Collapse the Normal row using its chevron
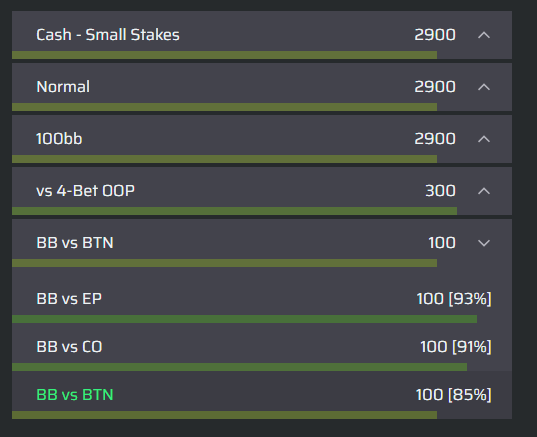The width and height of the screenshot is (537, 437). point(484,87)
